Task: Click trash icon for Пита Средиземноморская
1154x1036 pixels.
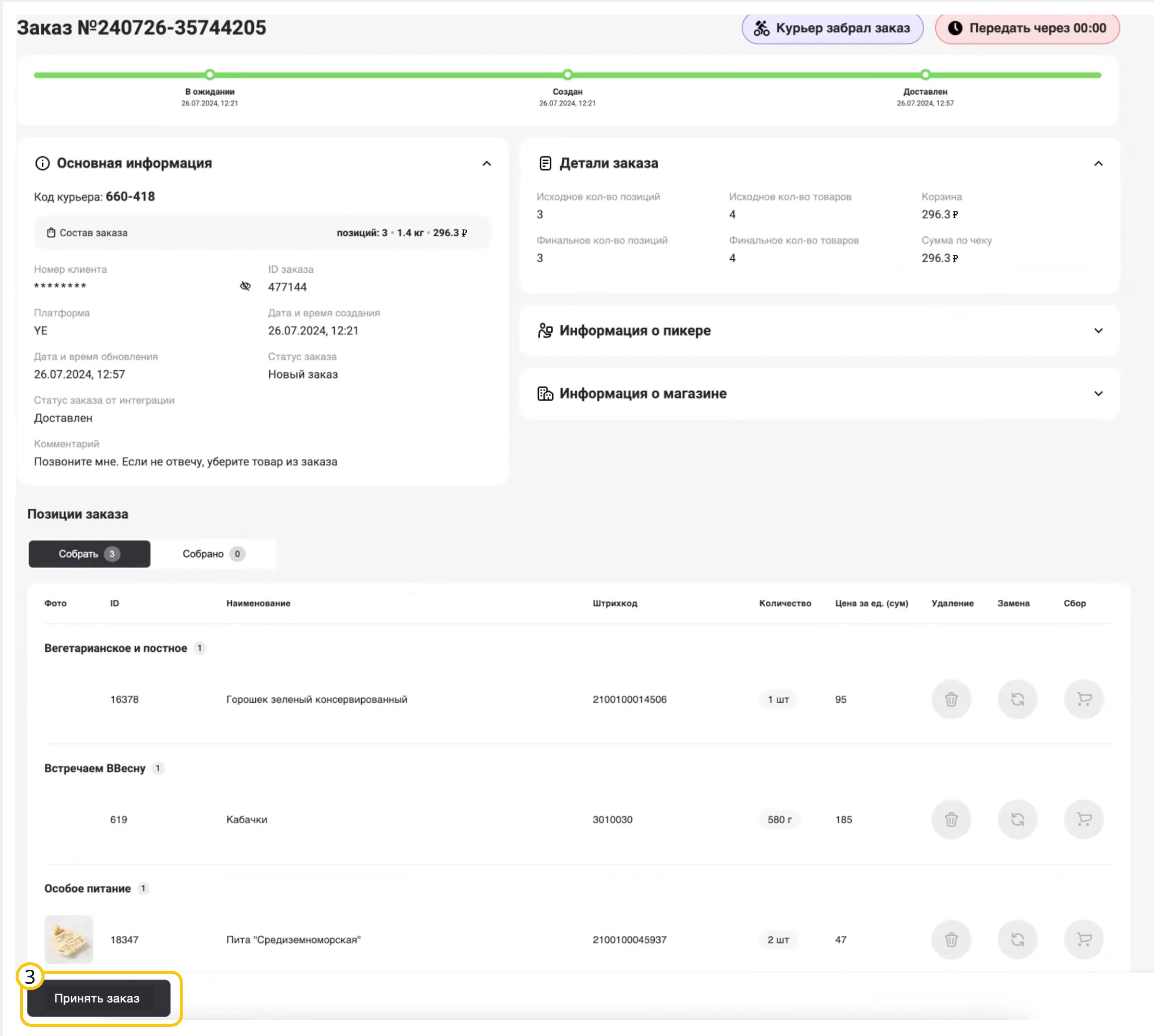Action: click(951, 939)
